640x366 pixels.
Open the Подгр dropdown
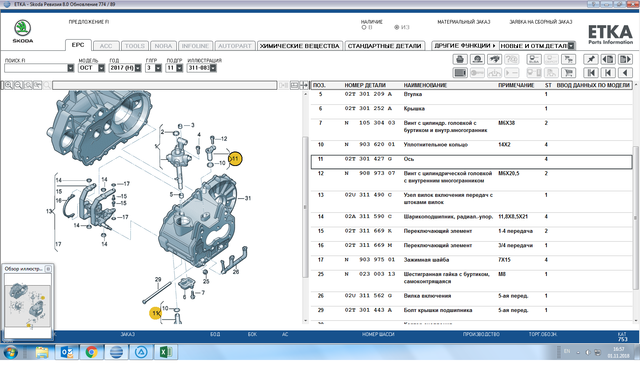(x=179, y=68)
